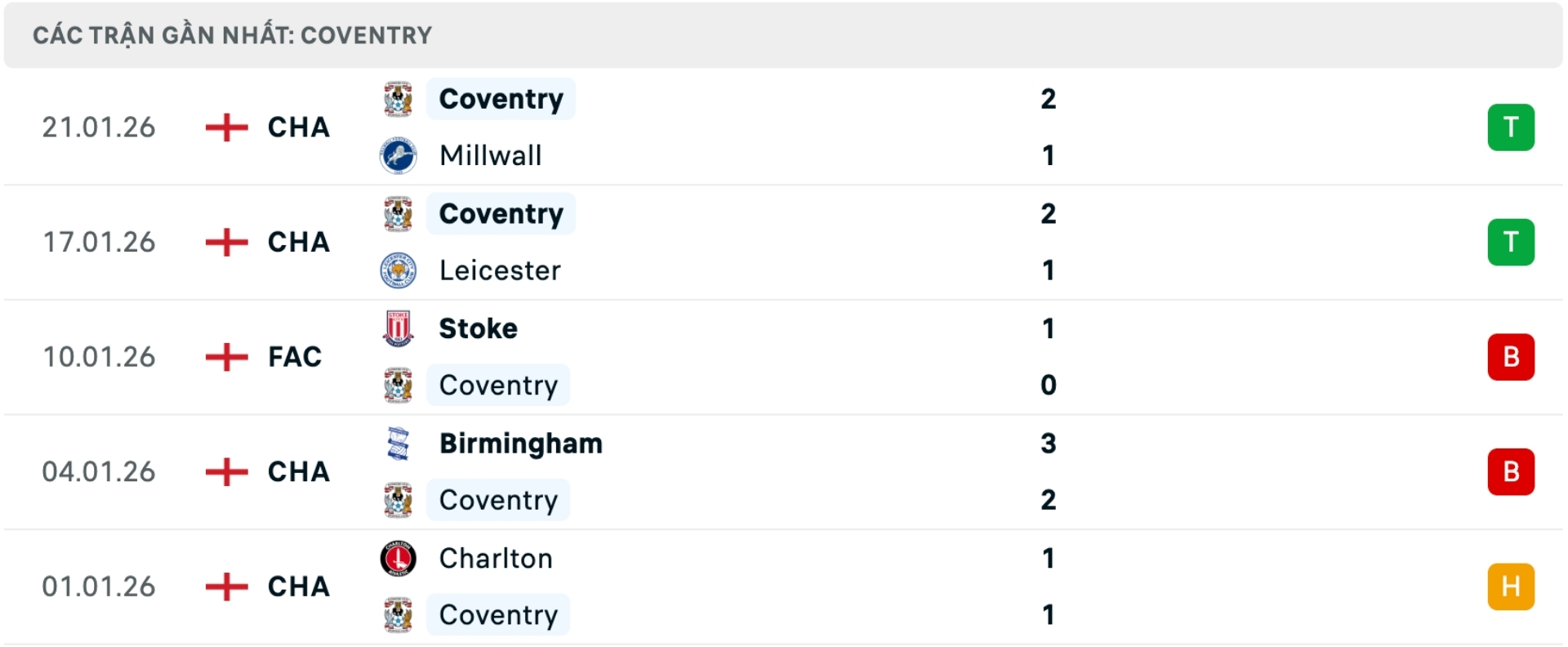Click the Coventry club crest next to Millwall match
Image resolution: width=1568 pixels, height=647 pixels.
(x=399, y=98)
